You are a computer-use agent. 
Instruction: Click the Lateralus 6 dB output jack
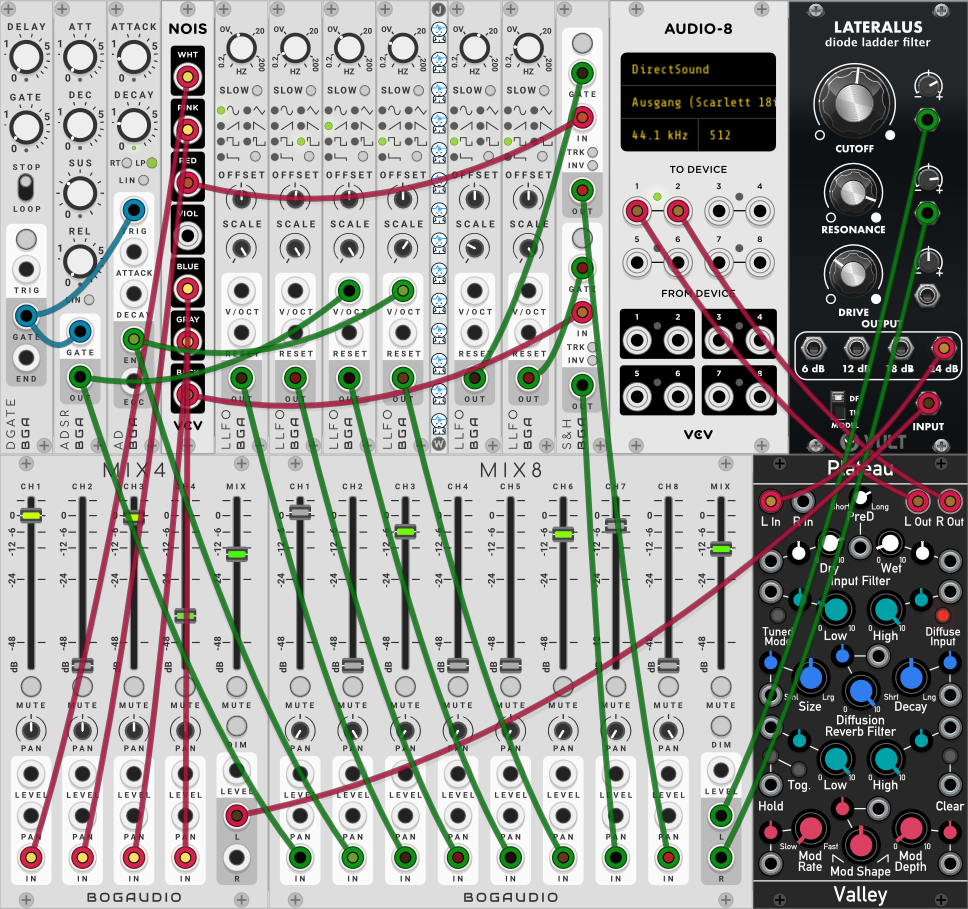813,349
